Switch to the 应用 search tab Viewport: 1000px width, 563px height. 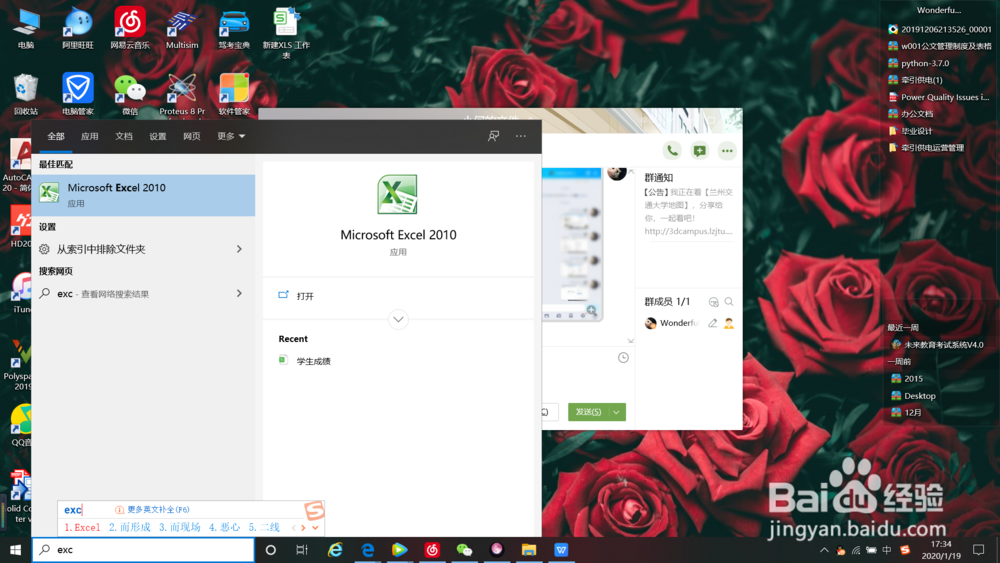pyautogui.click(x=89, y=136)
